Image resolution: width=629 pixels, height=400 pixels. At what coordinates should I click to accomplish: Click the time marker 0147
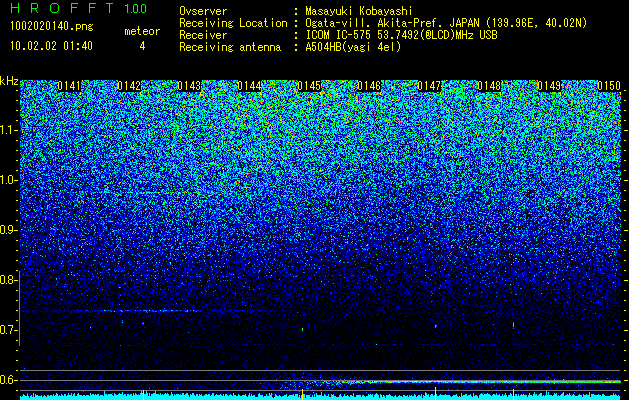[x=429, y=86]
